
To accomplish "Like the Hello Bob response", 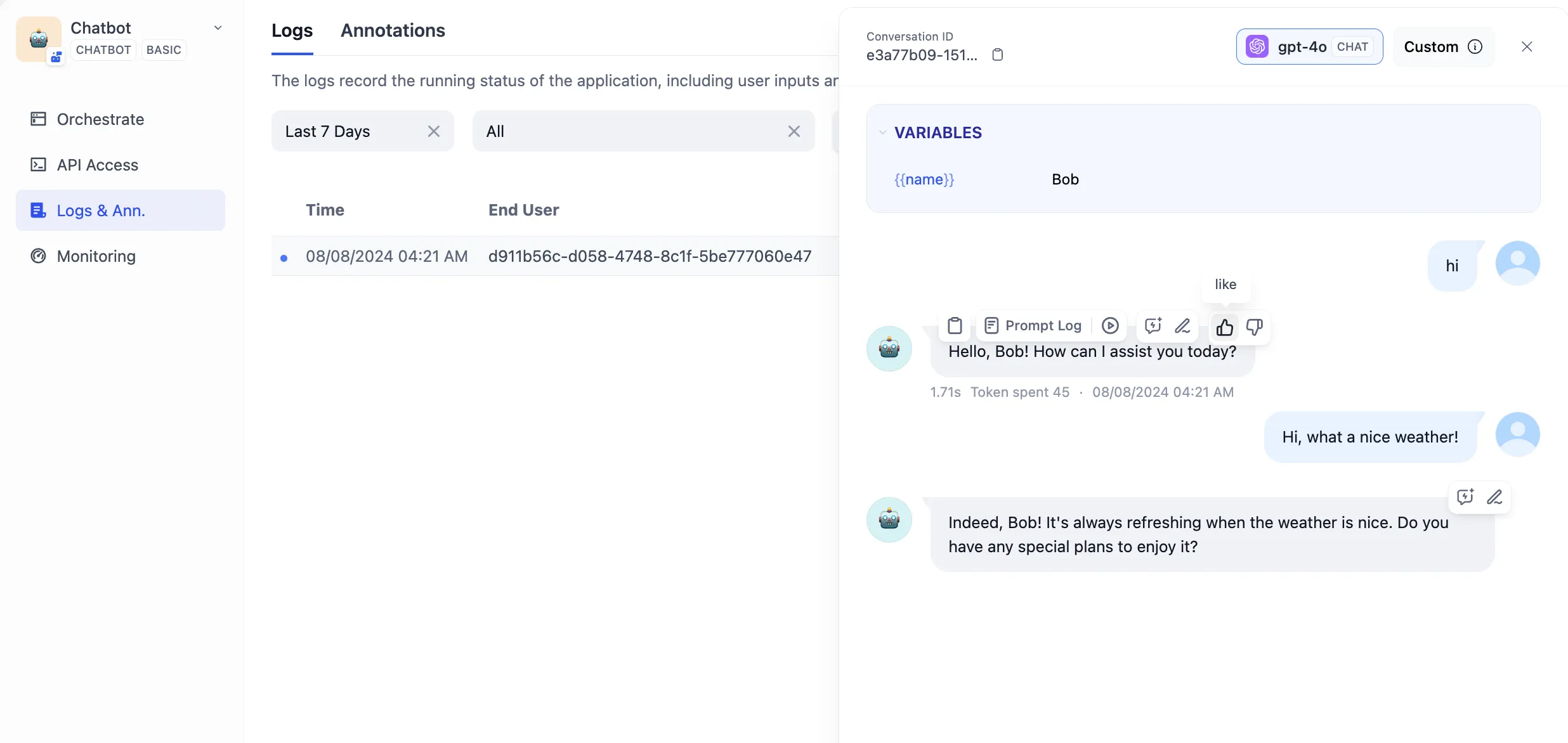I will (x=1224, y=327).
